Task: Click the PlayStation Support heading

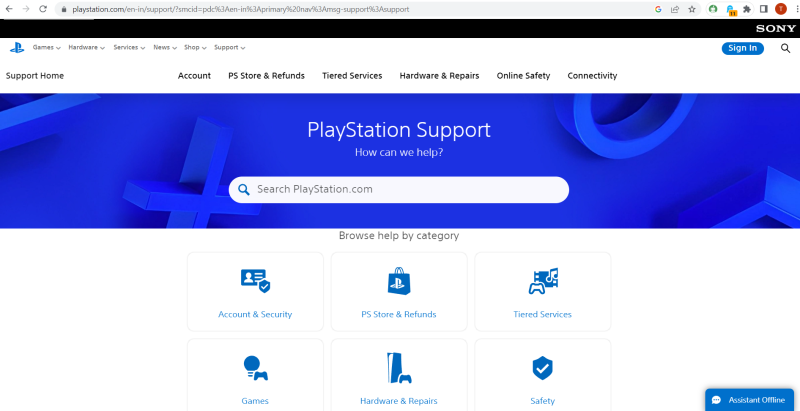Action: point(399,130)
